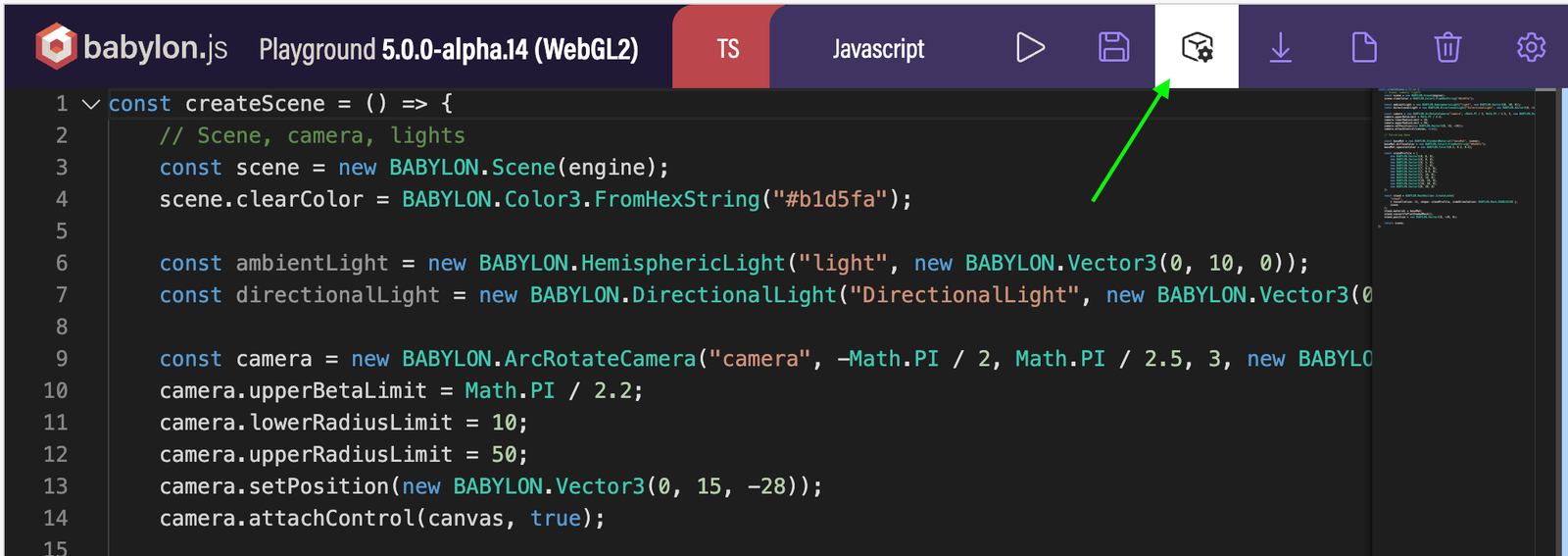Screen dimensions: 1568x556
Task: Collapse the createScene function fold arrow
Action: 91,104
